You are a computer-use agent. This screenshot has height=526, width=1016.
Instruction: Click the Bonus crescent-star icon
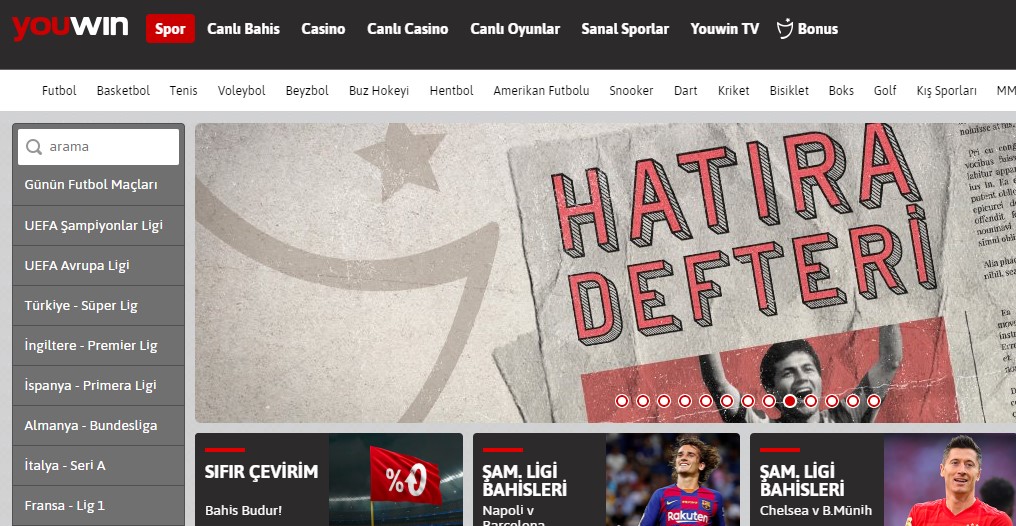click(785, 29)
